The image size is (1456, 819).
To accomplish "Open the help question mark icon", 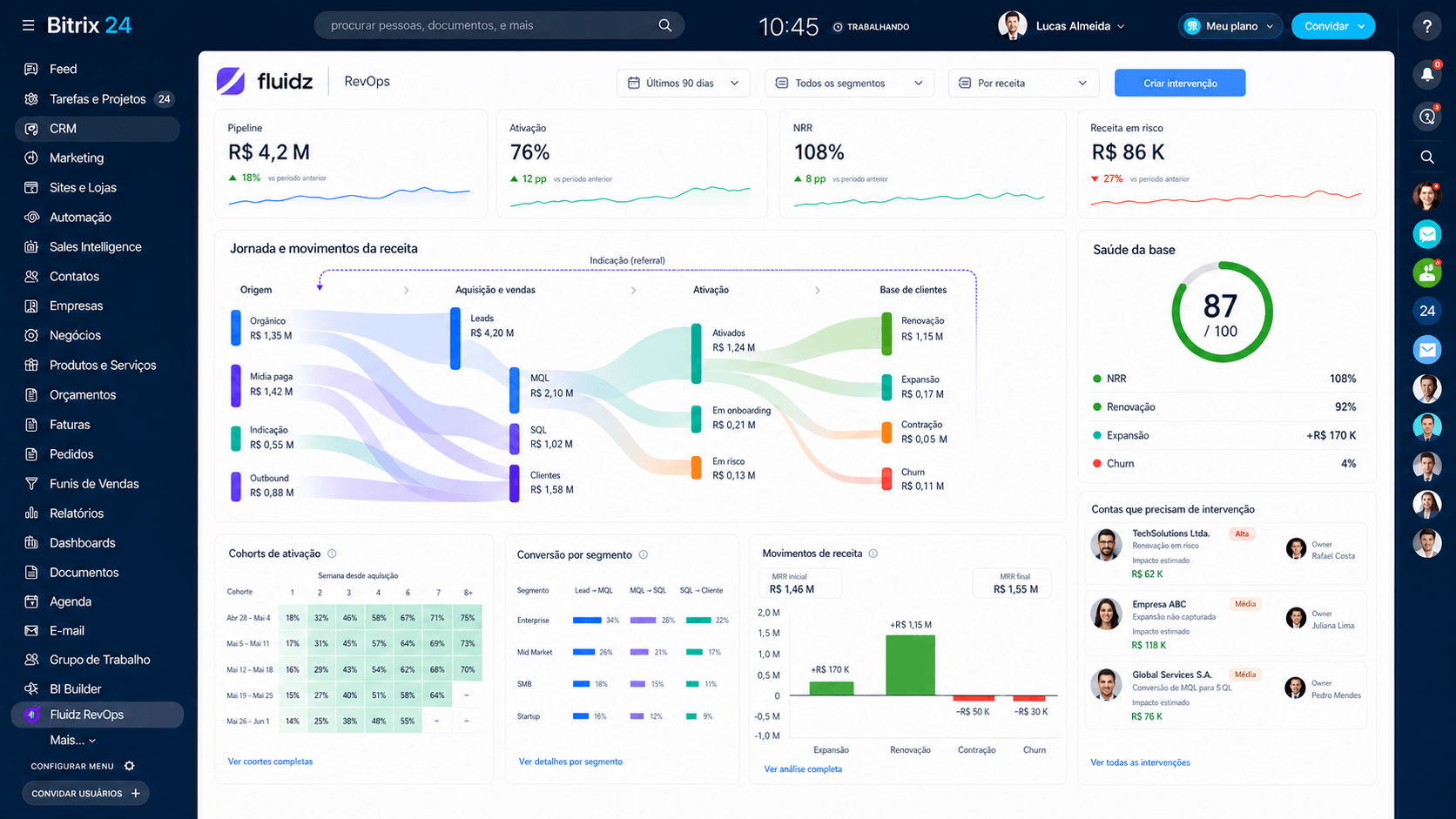I will pos(1426,26).
